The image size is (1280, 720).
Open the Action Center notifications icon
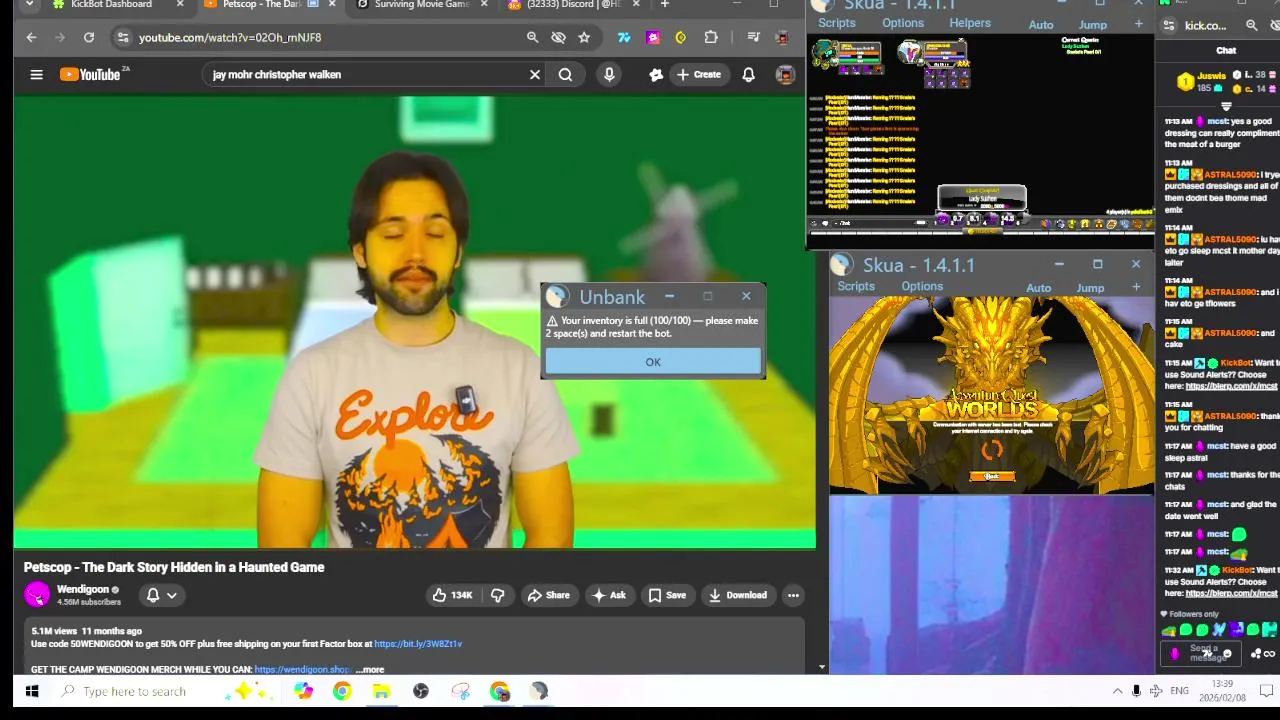[1266, 691]
